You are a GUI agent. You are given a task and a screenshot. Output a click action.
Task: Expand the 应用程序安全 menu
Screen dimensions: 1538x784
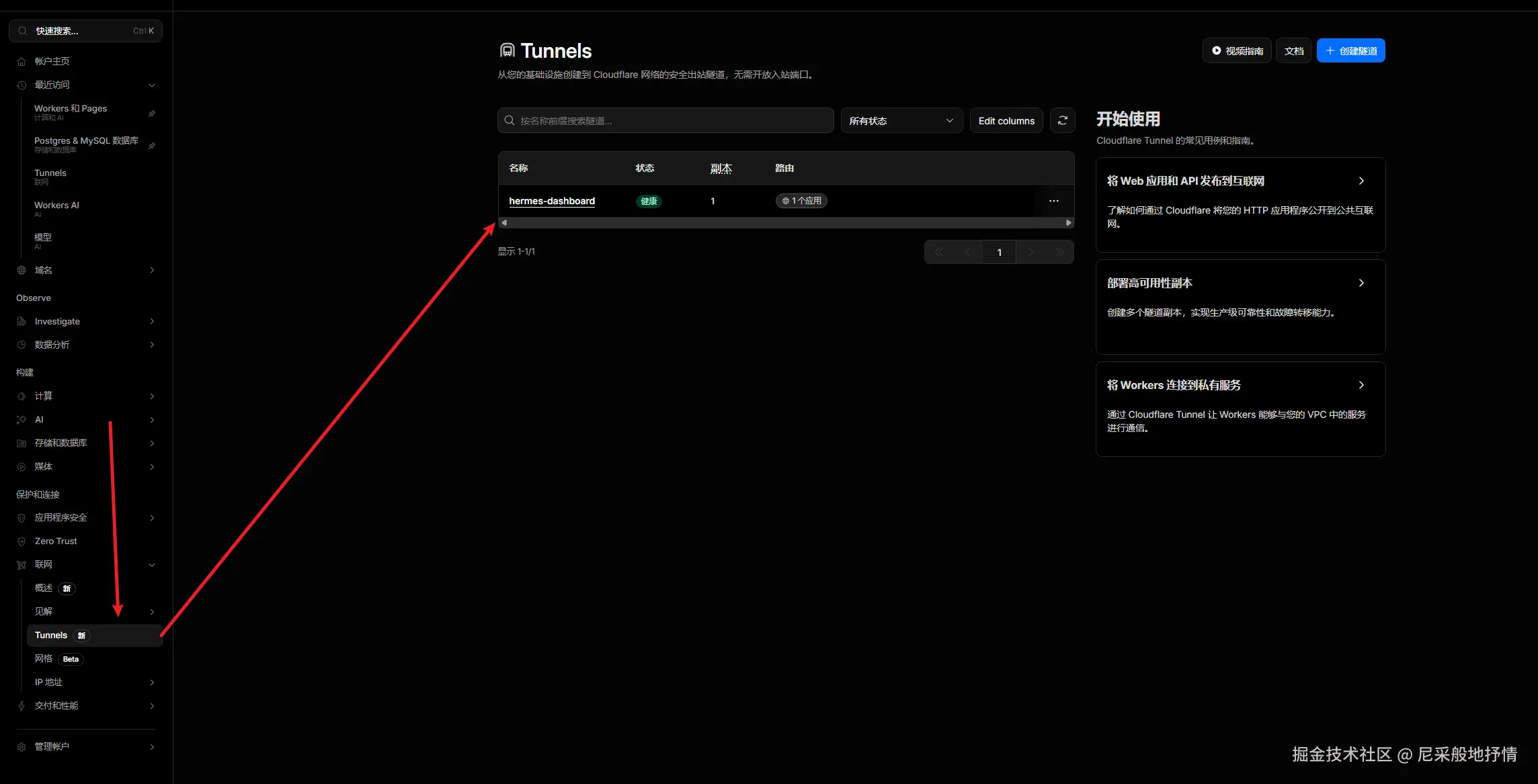click(152, 518)
